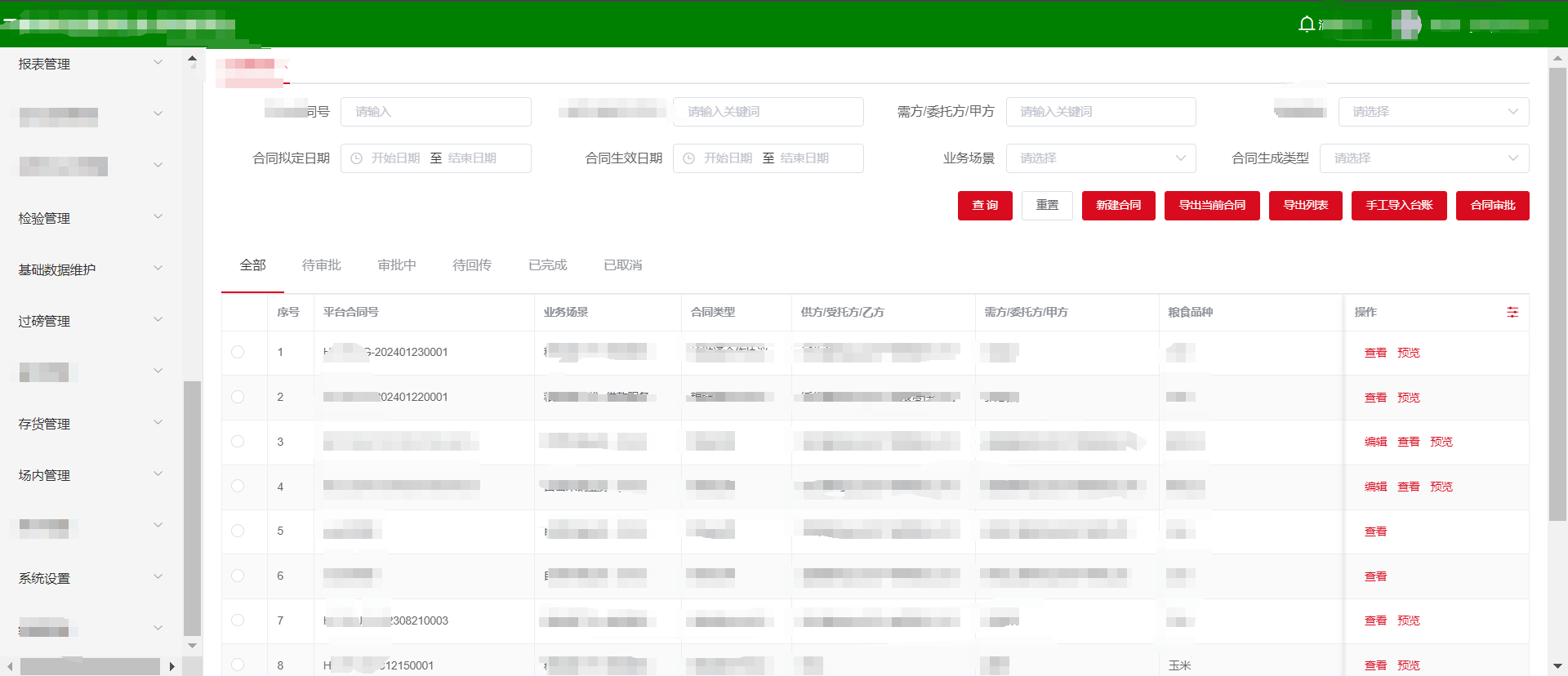Expand 系统设置 sidebar menu
1568x676 pixels.
91,578
